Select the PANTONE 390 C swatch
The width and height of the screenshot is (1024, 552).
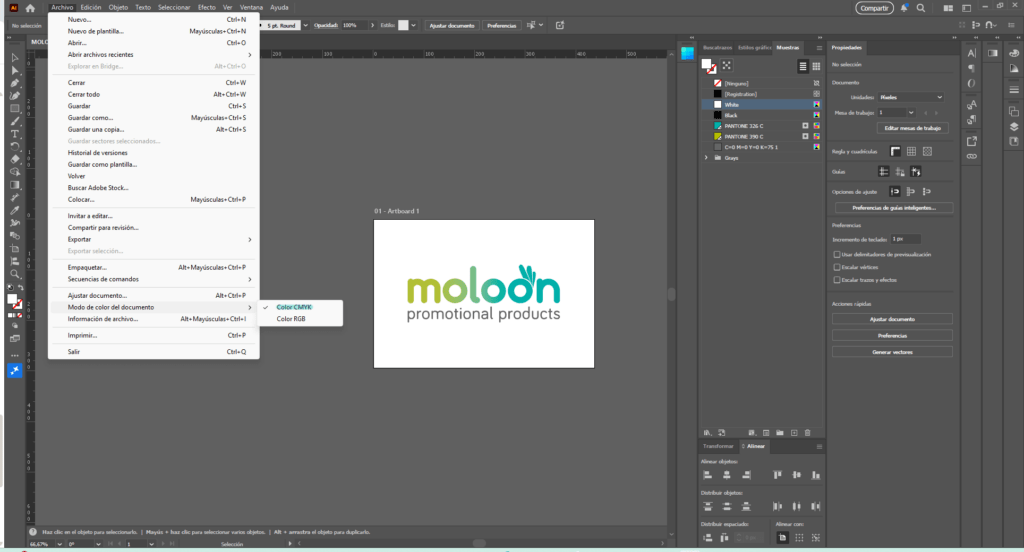(x=761, y=137)
